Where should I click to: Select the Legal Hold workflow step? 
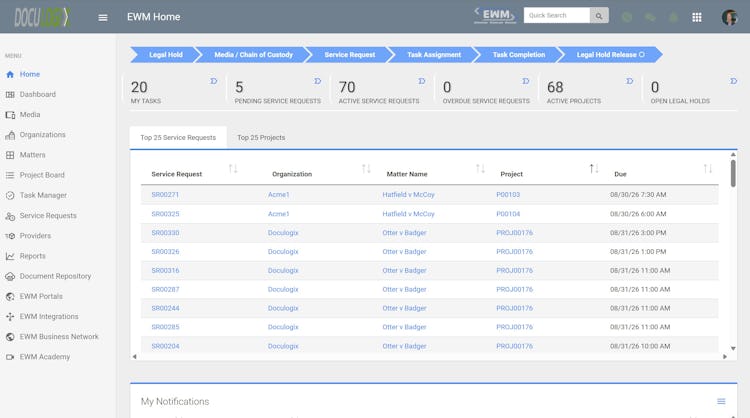(165, 55)
